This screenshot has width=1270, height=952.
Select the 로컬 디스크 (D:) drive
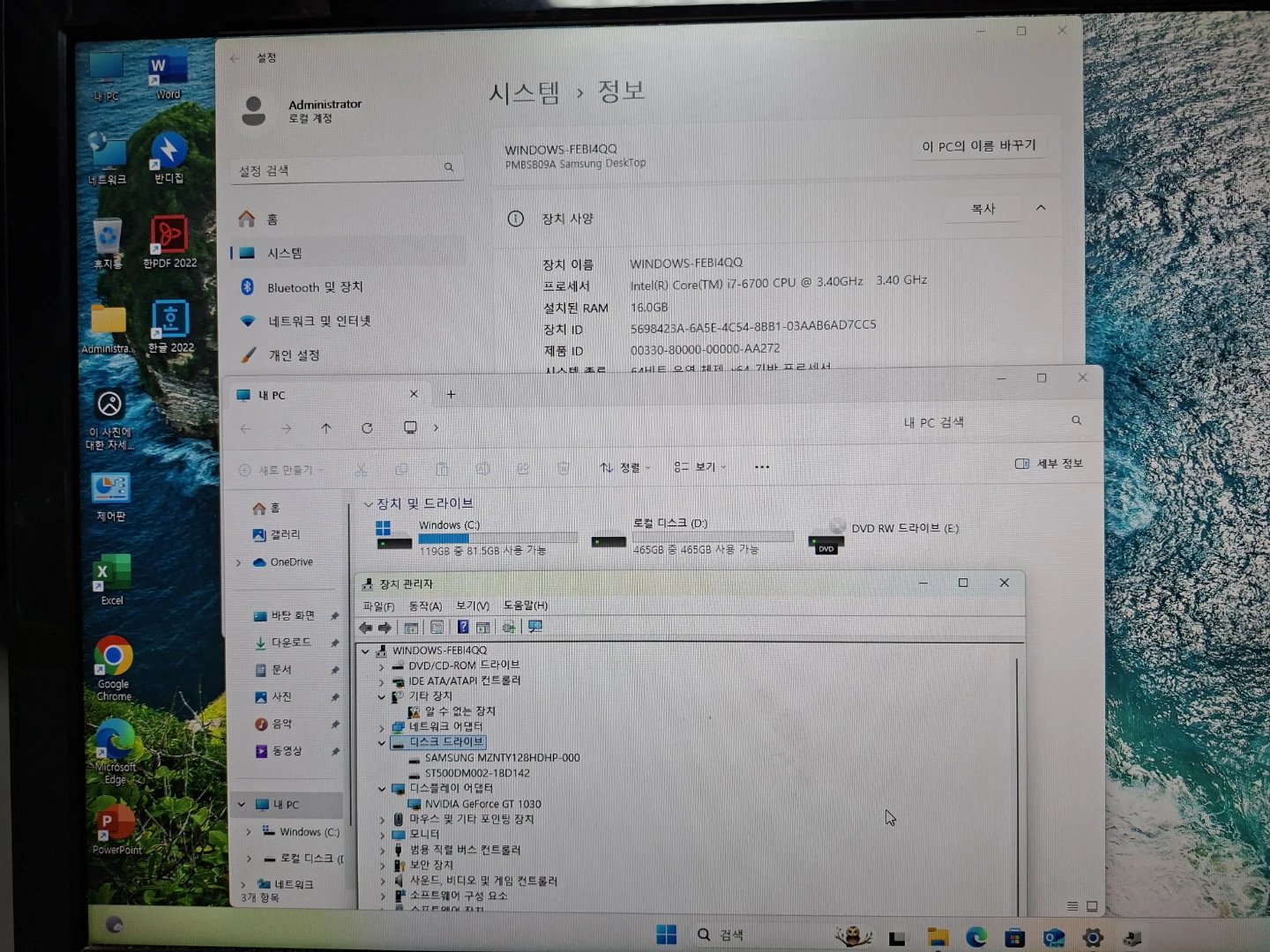click(691, 535)
